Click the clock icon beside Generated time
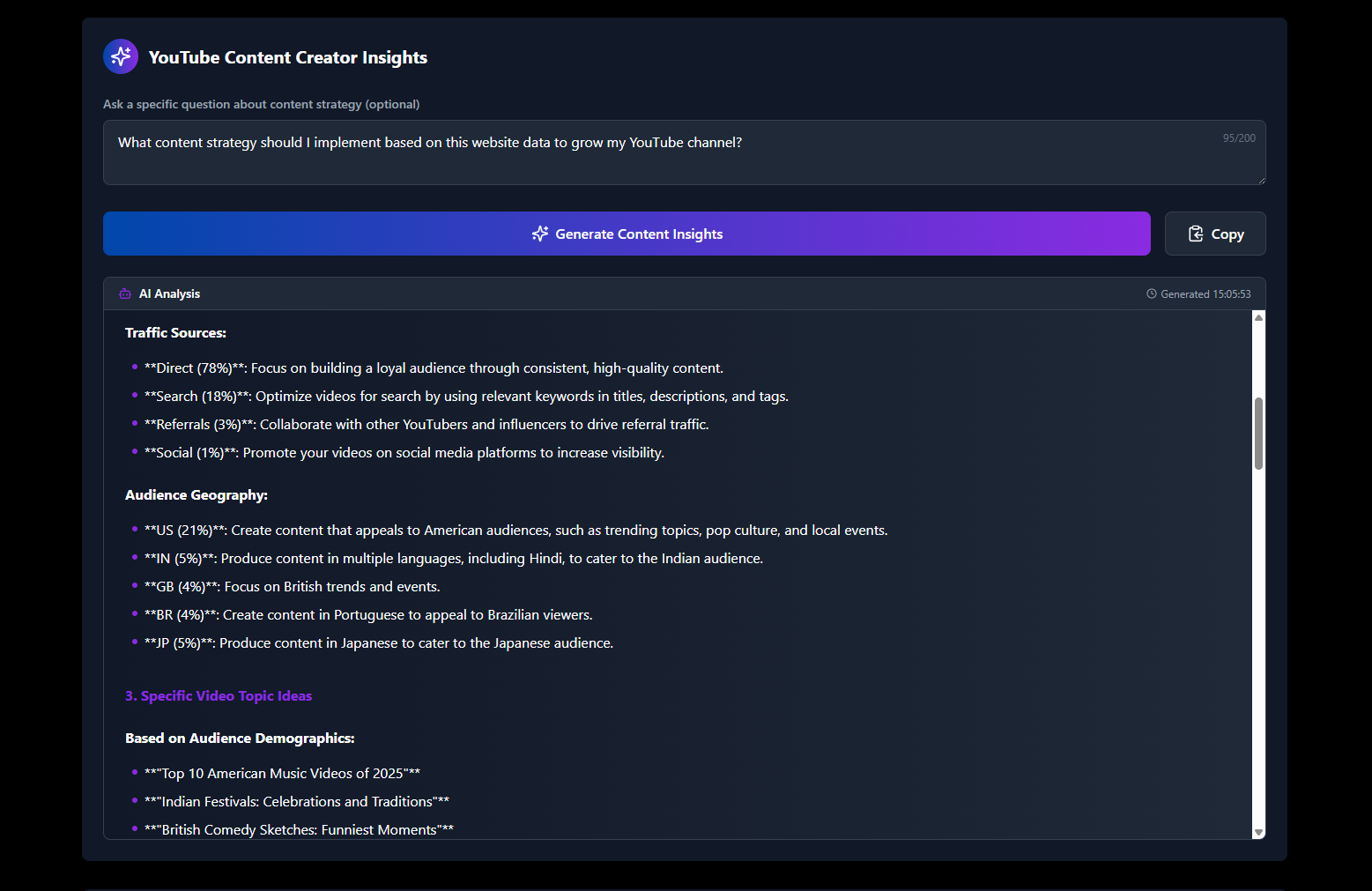Image resolution: width=1372 pixels, height=891 pixels. pyautogui.click(x=1151, y=293)
